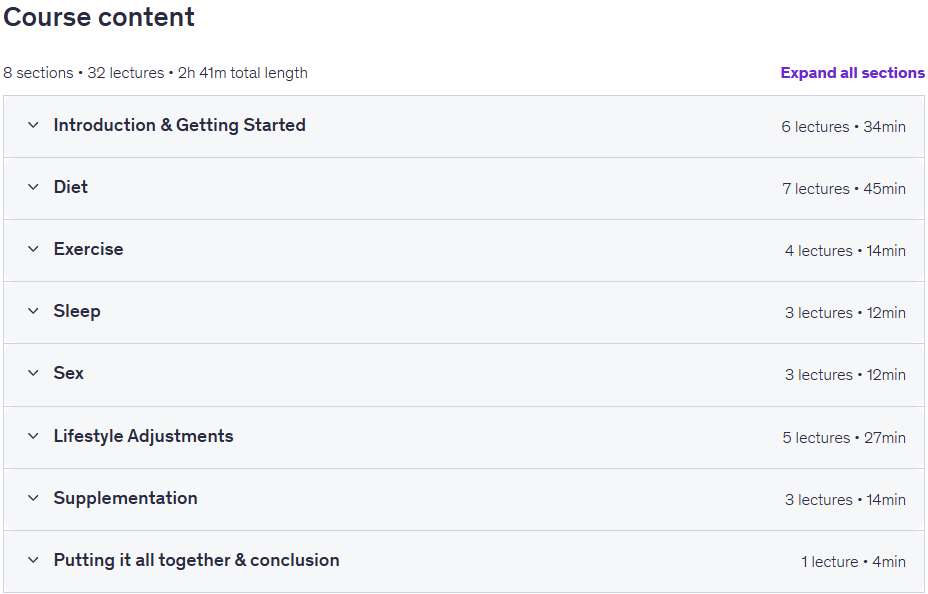Open the Lifestyle Adjustments heading
The width and height of the screenshot is (928, 594).
pos(143,436)
